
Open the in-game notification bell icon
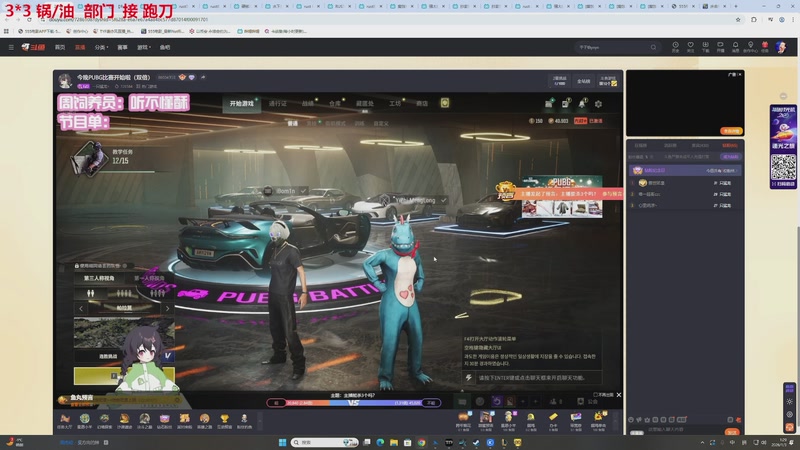pyautogui.click(x=582, y=104)
